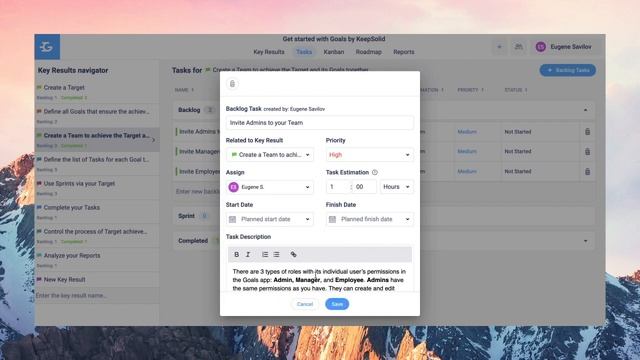
Task: Sort by the STATUS column header
Action: pyautogui.click(x=516, y=90)
